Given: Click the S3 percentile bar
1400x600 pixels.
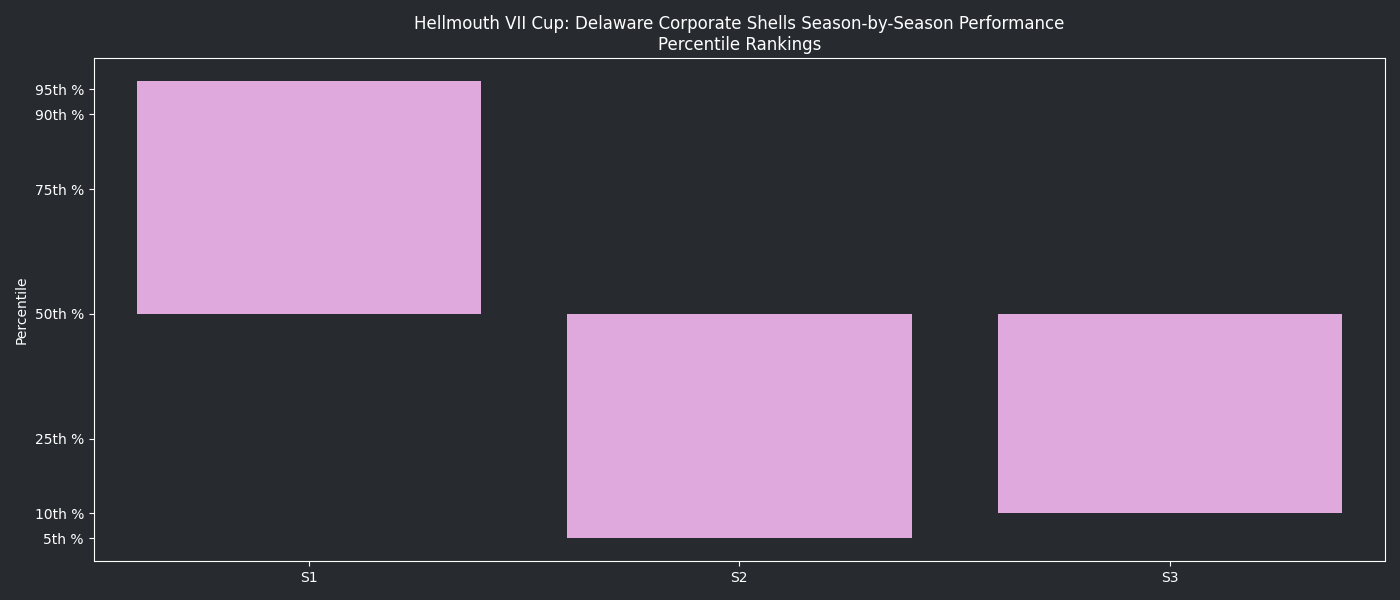Looking at the screenshot, I should 1169,413.
